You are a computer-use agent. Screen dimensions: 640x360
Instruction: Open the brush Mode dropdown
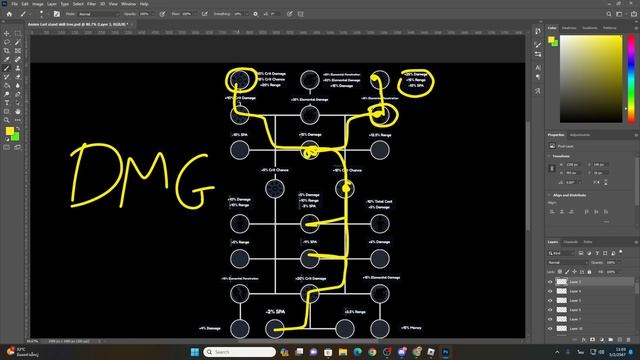click(x=98, y=14)
